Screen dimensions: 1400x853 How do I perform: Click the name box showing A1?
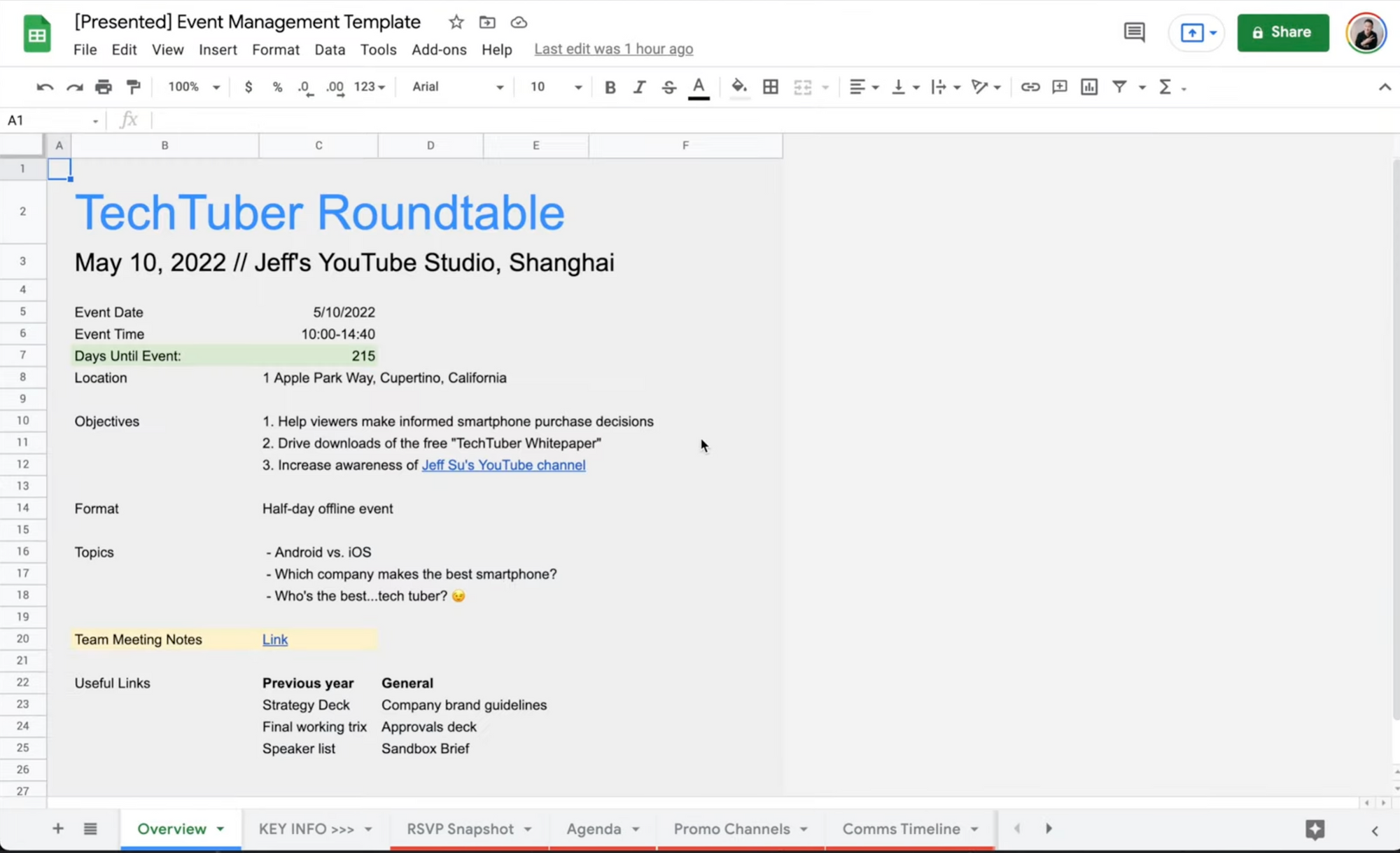click(x=52, y=120)
